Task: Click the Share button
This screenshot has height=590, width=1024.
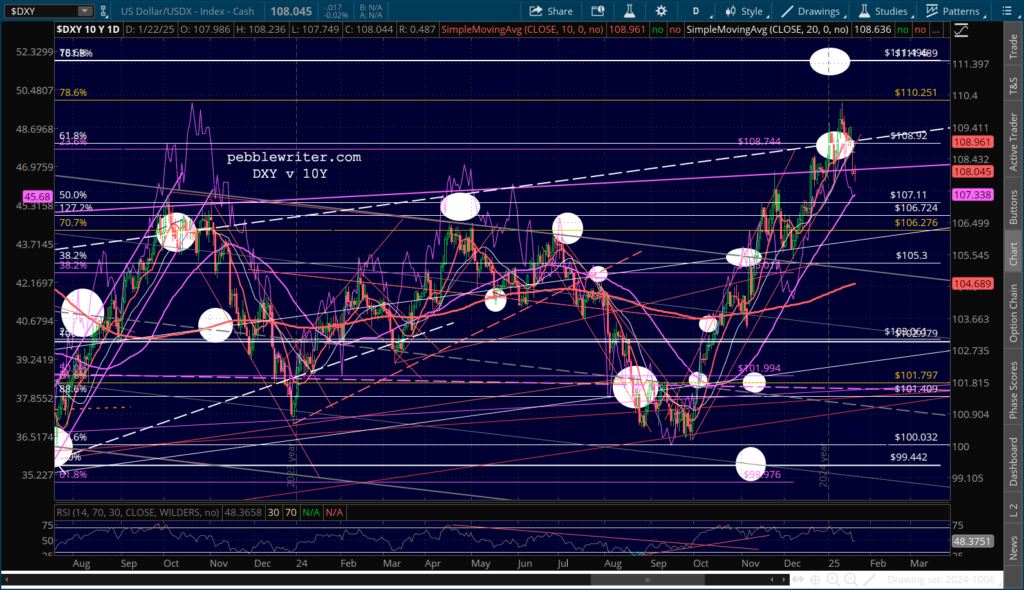Action: (x=550, y=11)
